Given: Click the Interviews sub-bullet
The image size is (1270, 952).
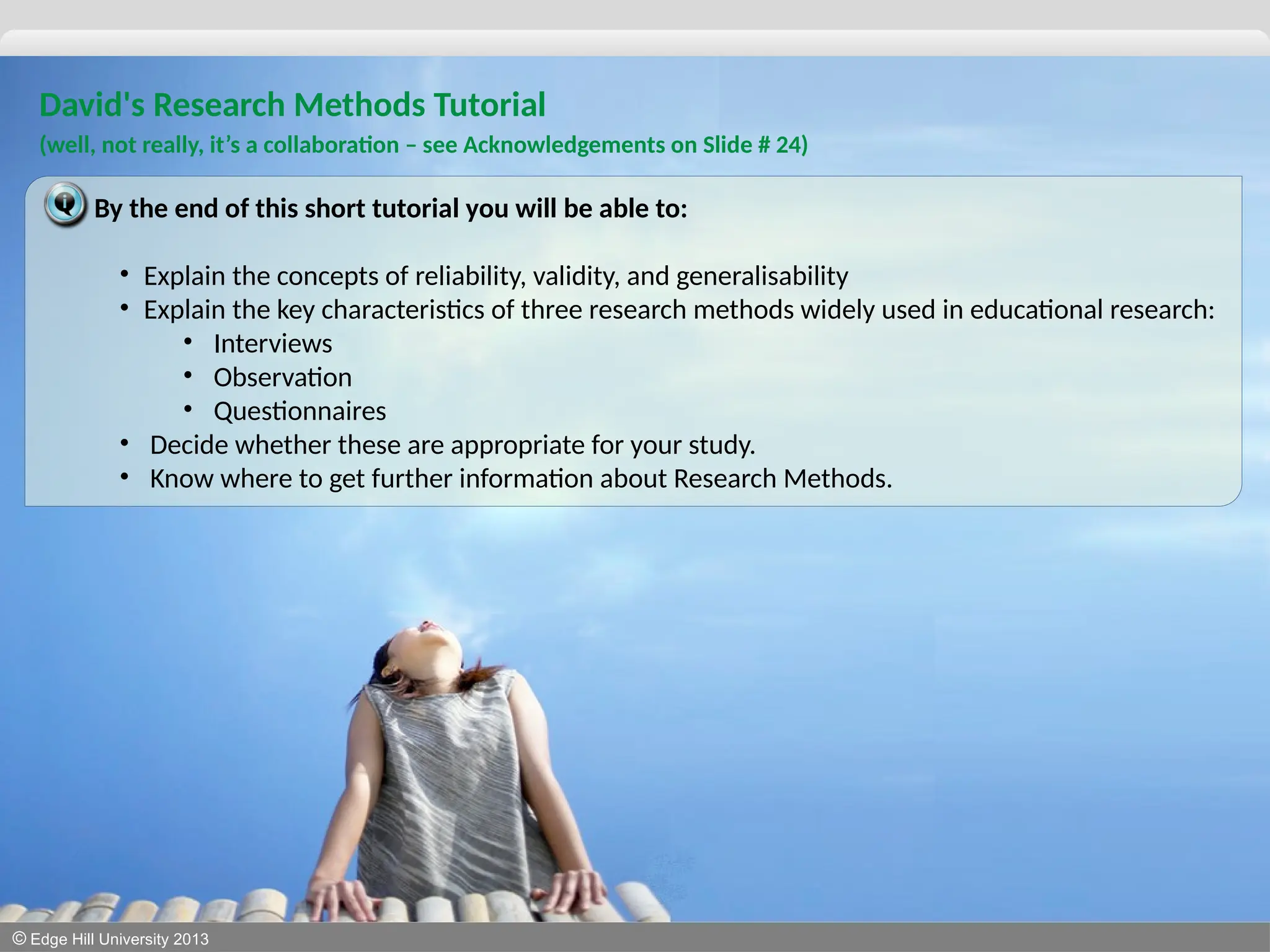Looking at the screenshot, I should (x=273, y=344).
